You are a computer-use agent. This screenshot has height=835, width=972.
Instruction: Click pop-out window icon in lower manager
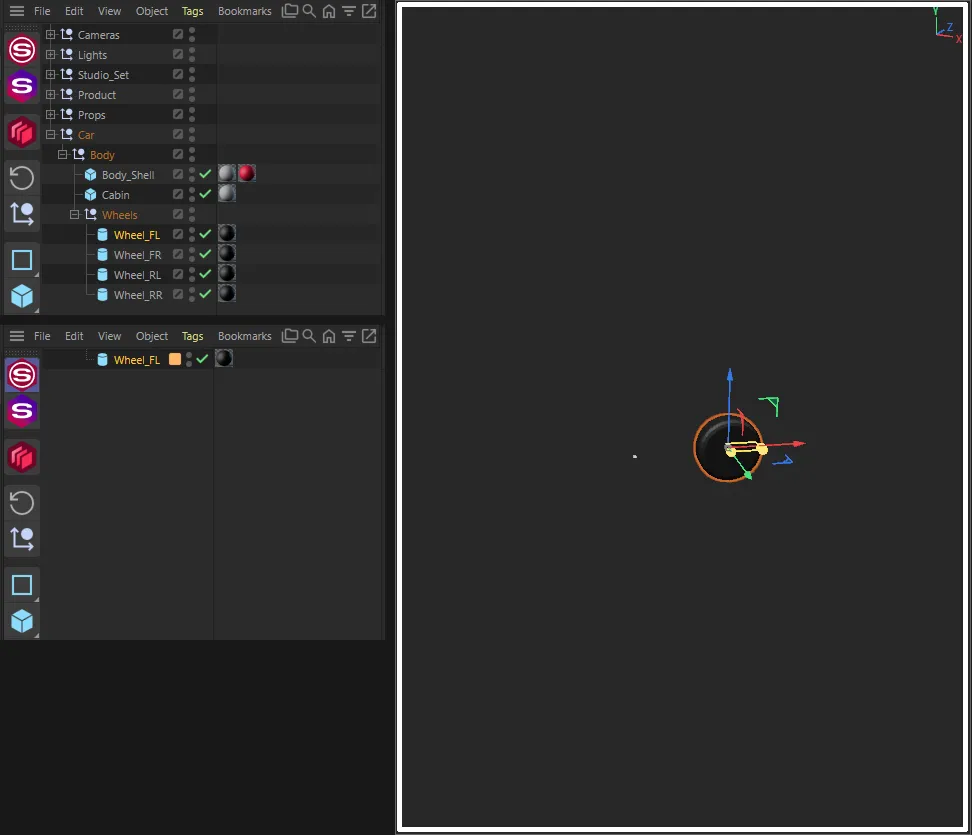[369, 336]
